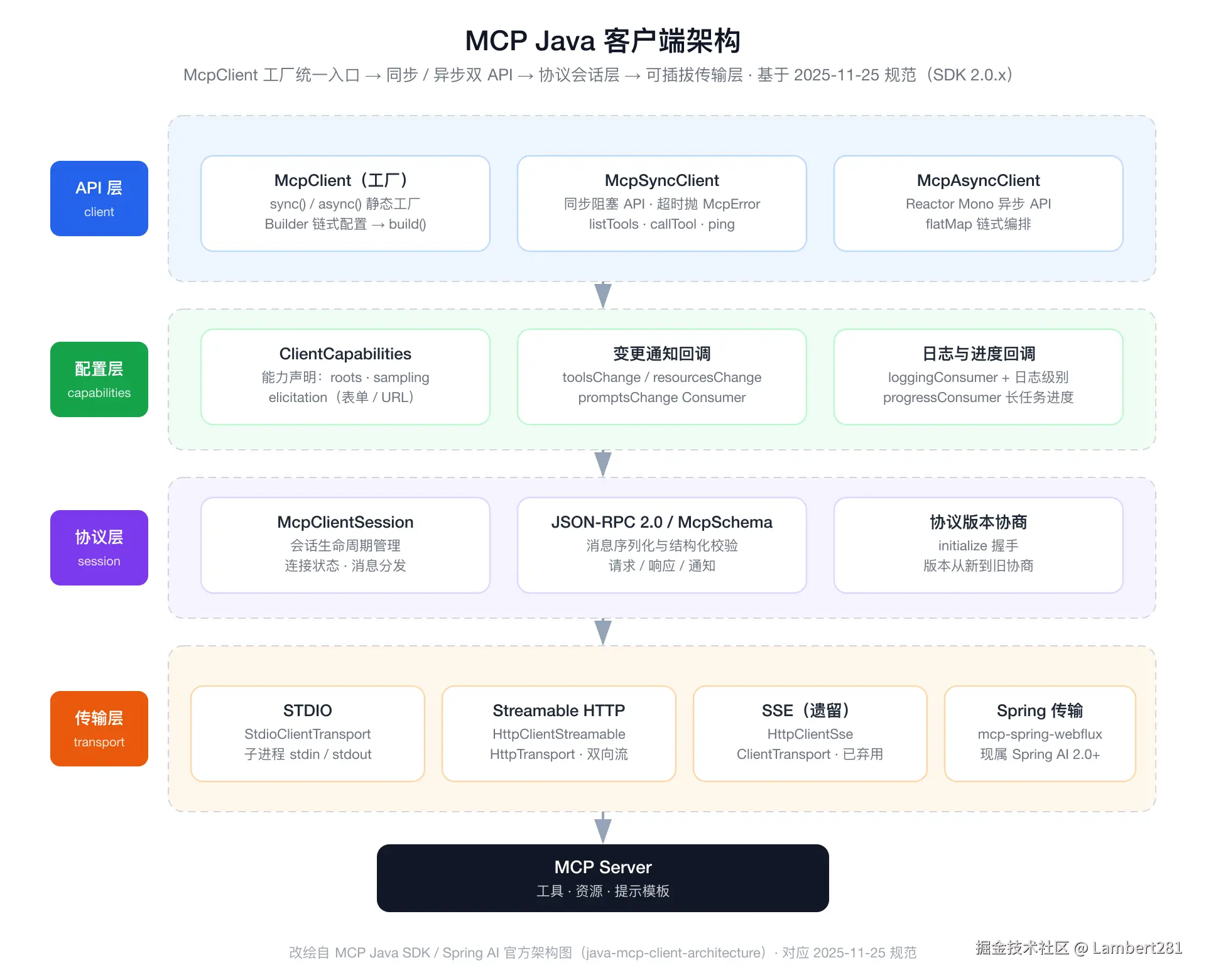This screenshot has height=980, width=1206.
Task: Click the blue API 层 client label
Action: point(99,199)
